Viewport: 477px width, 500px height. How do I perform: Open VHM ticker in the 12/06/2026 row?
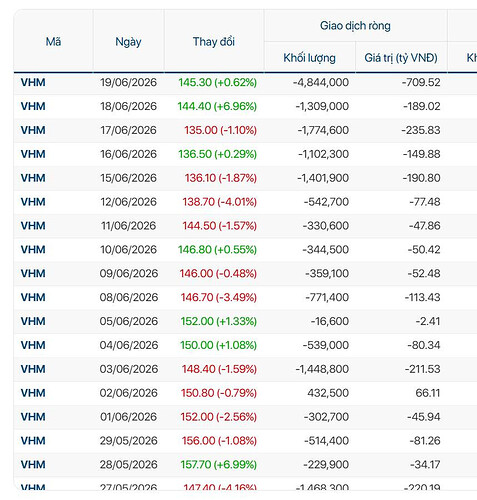coord(33,202)
